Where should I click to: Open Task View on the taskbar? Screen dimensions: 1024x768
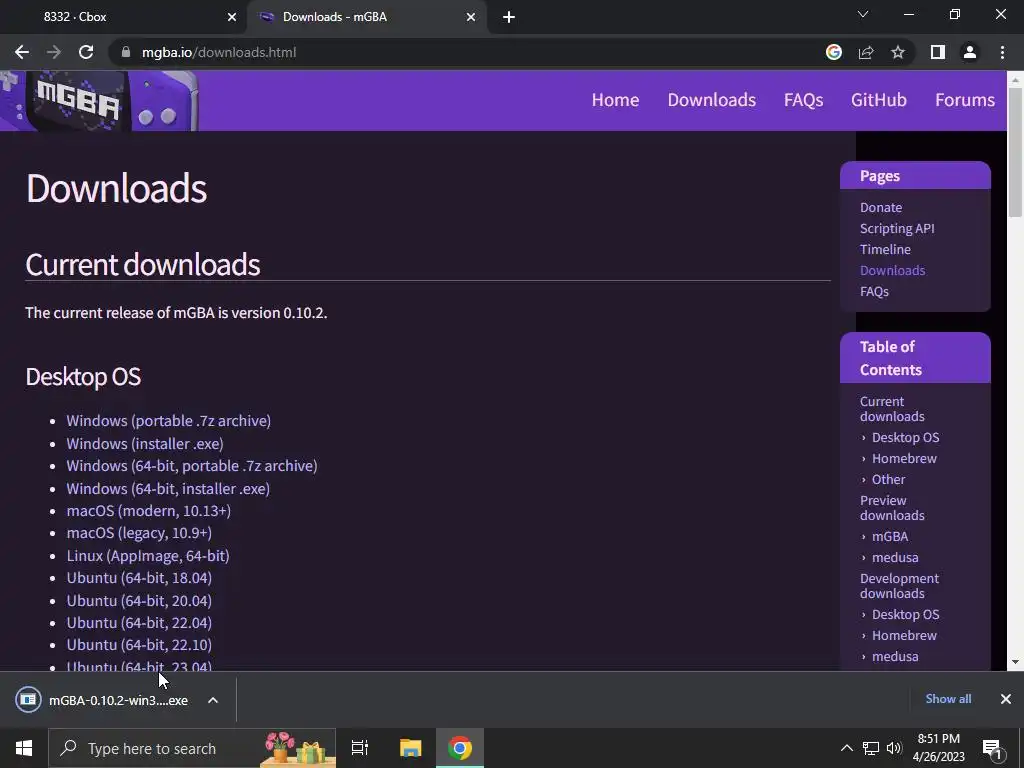coord(360,748)
